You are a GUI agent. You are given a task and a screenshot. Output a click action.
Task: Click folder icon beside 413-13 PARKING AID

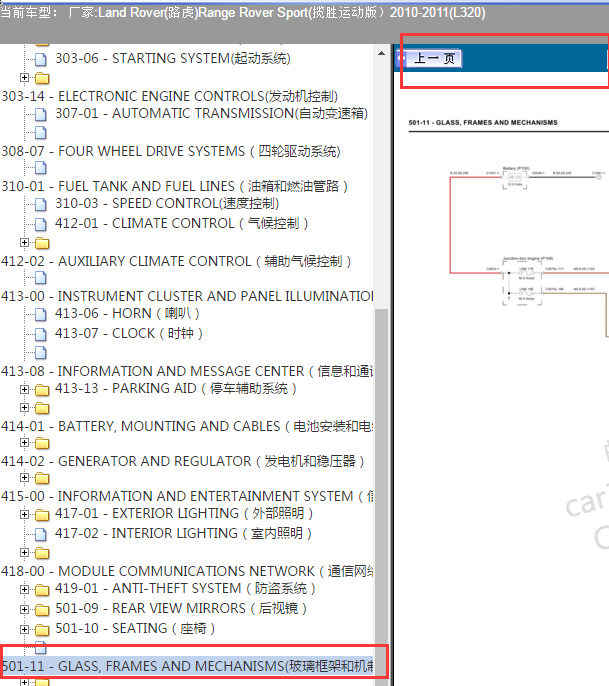(x=42, y=389)
